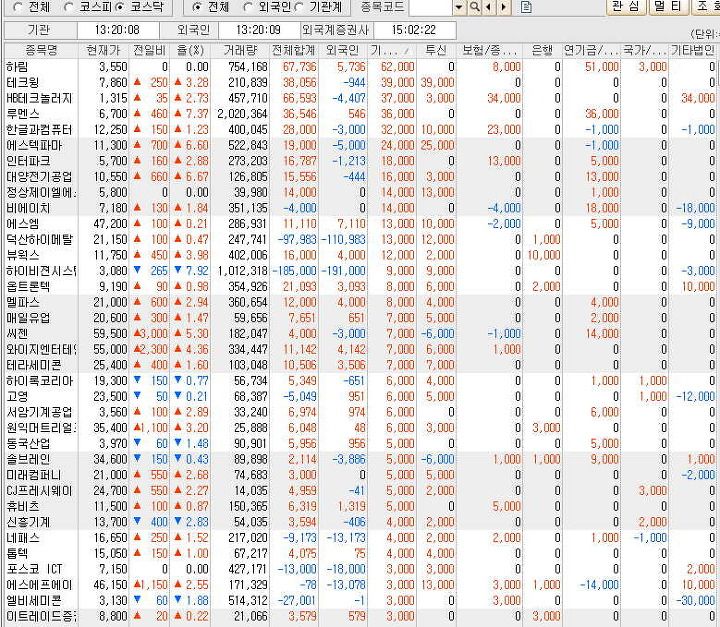Select the 고영 stock name
Image resolution: width=720 pixels, height=627 pixels.
tap(17, 396)
